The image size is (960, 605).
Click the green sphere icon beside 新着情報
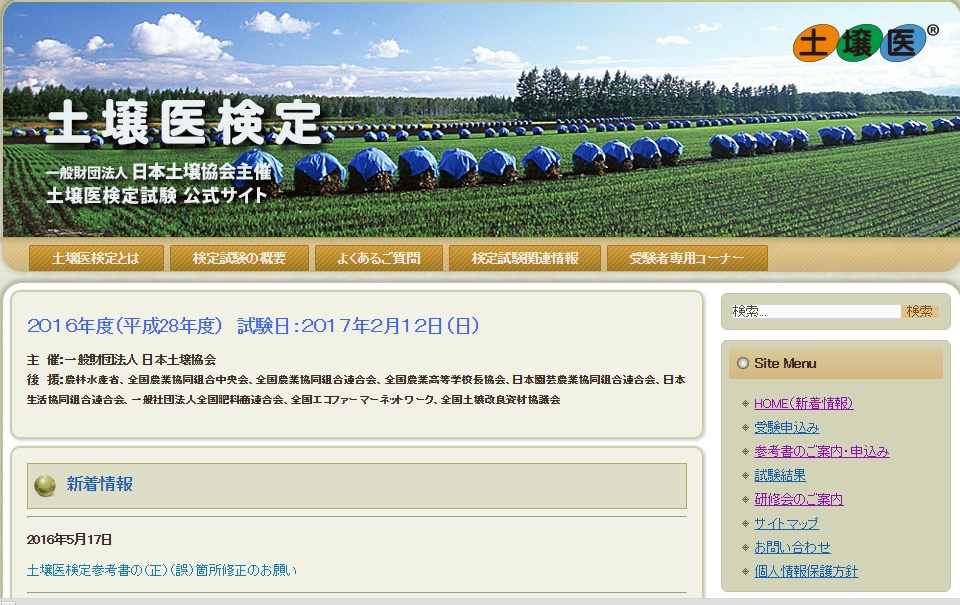45,485
